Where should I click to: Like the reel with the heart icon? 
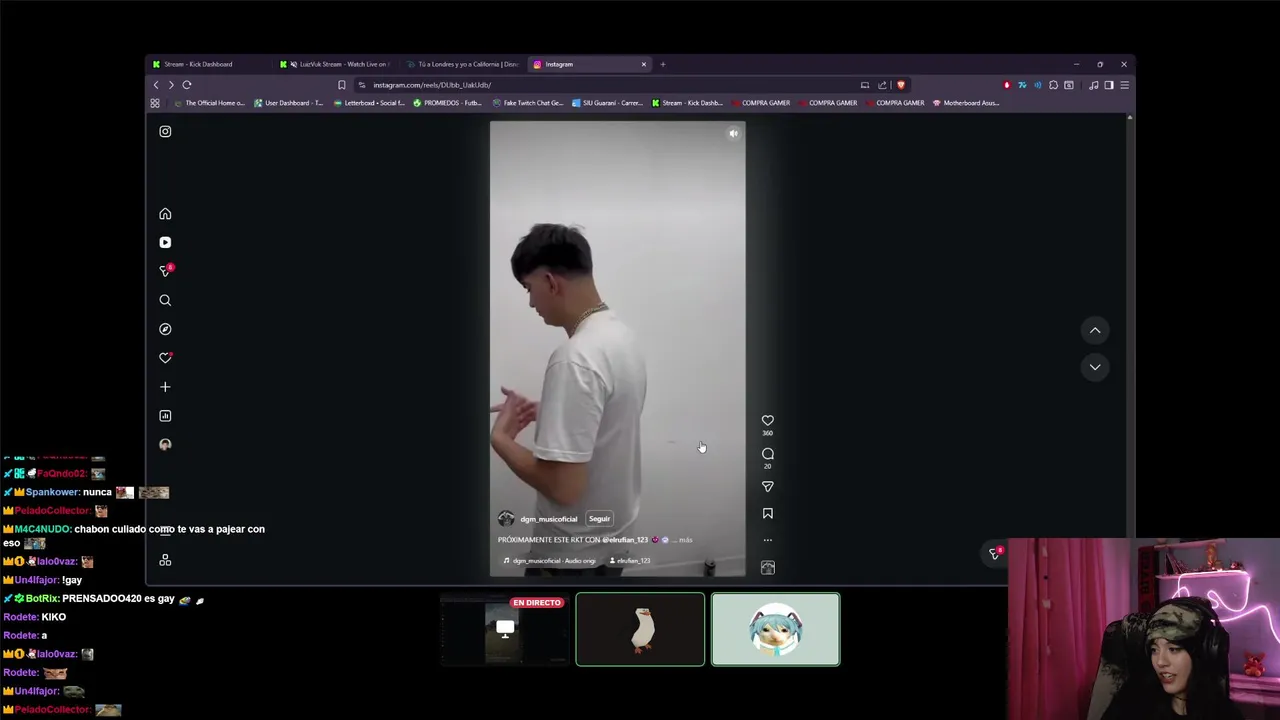767,421
